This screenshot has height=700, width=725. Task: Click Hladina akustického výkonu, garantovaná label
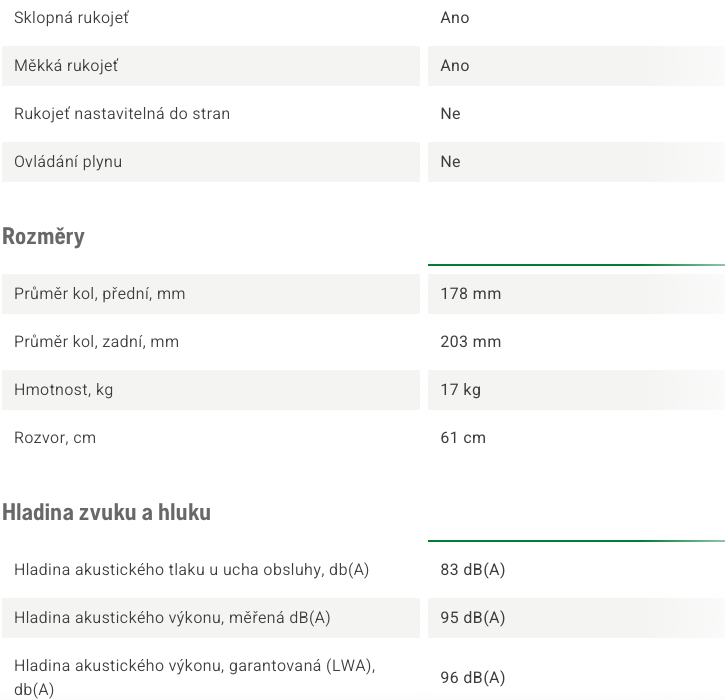(195, 678)
